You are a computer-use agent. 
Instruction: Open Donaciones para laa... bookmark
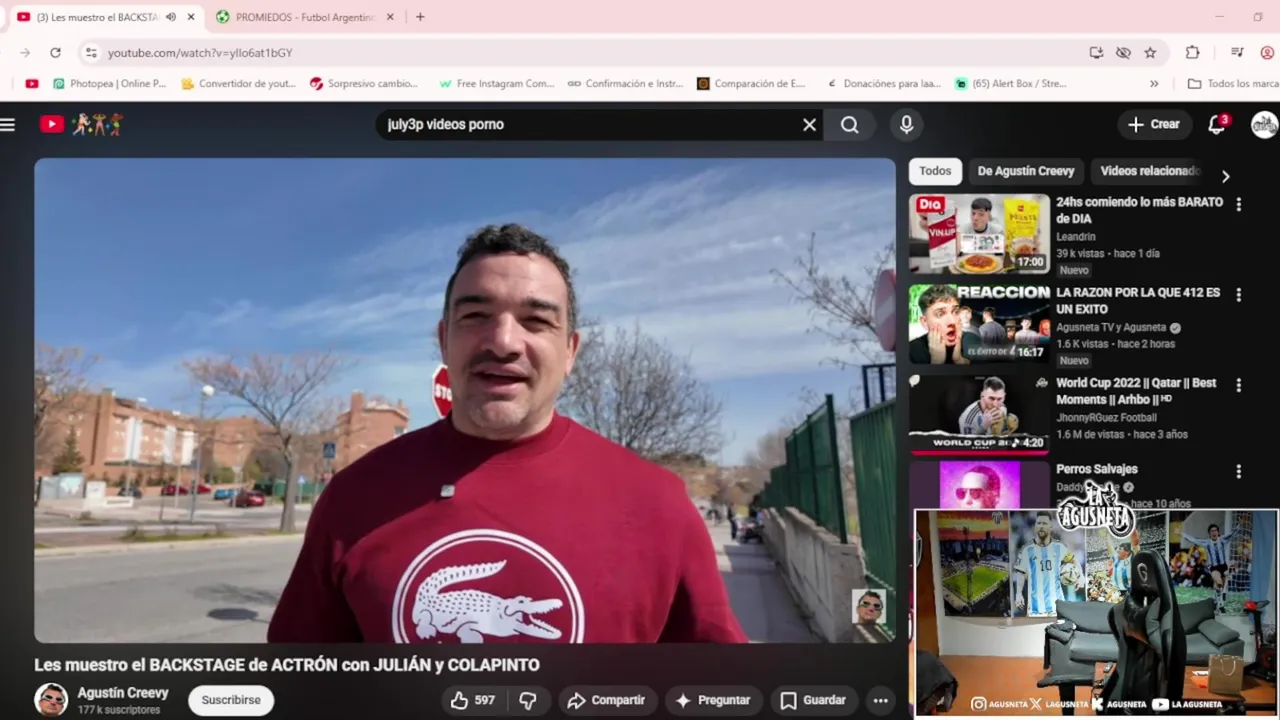[883, 84]
